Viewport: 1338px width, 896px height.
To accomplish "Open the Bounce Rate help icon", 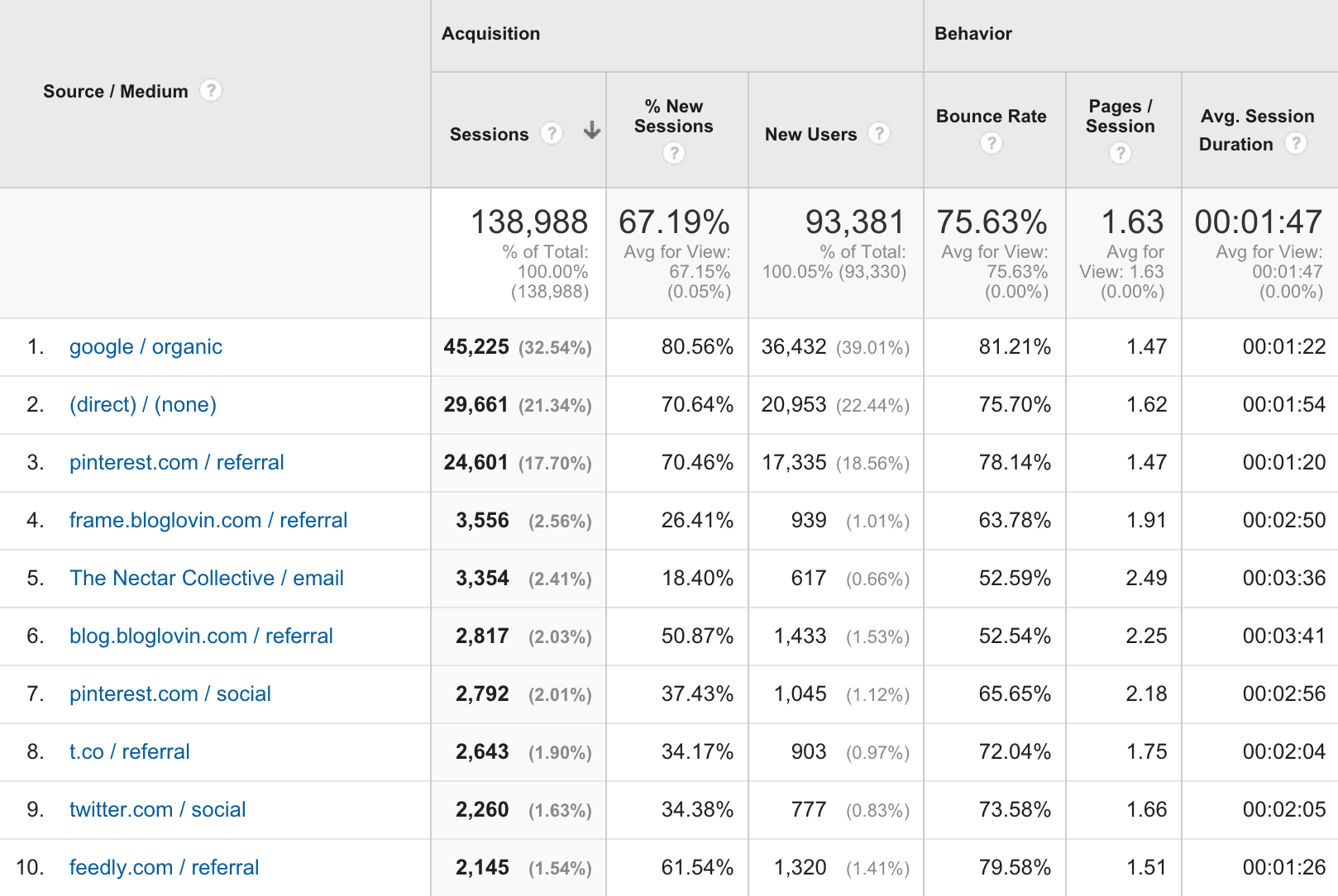I will pos(992,143).
